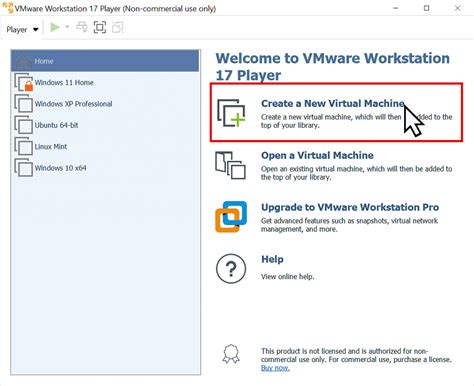The image size is (474, 386).
Task: Select the Ubuntu 64-bit virtual machine
Action: click(105, 125)
